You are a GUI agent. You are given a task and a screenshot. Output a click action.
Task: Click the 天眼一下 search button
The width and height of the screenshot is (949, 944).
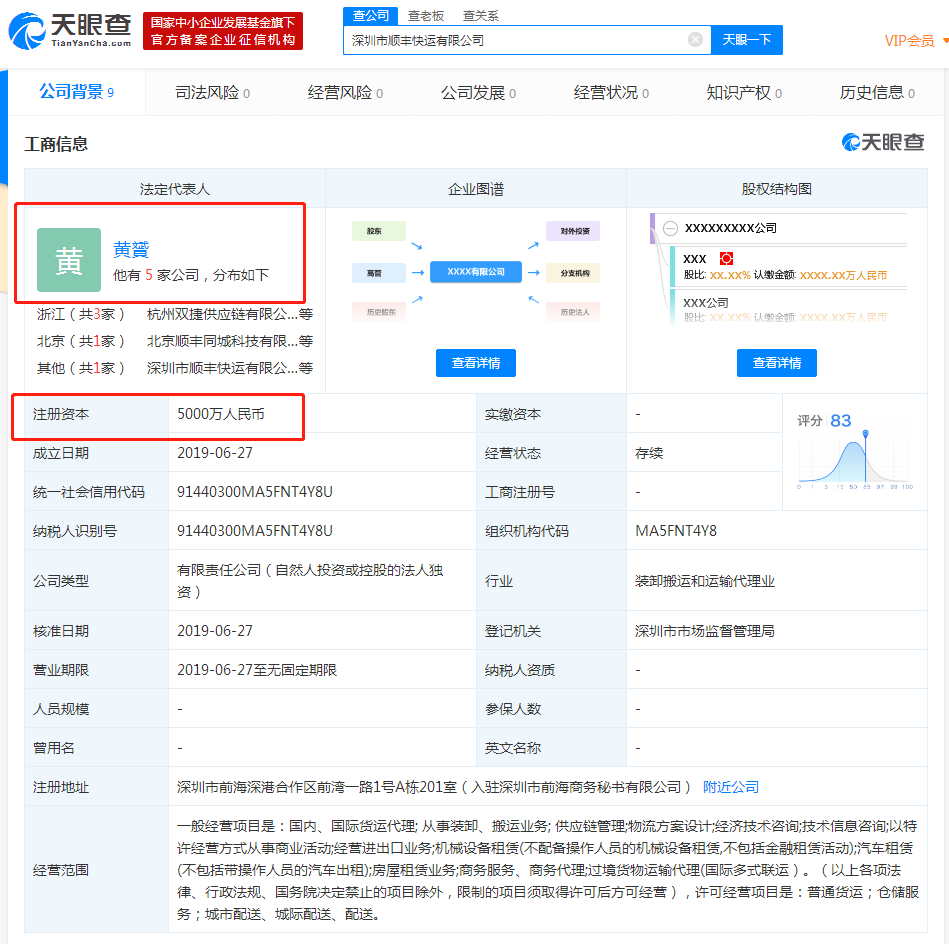pyautogui.click(x=746, y=39)
